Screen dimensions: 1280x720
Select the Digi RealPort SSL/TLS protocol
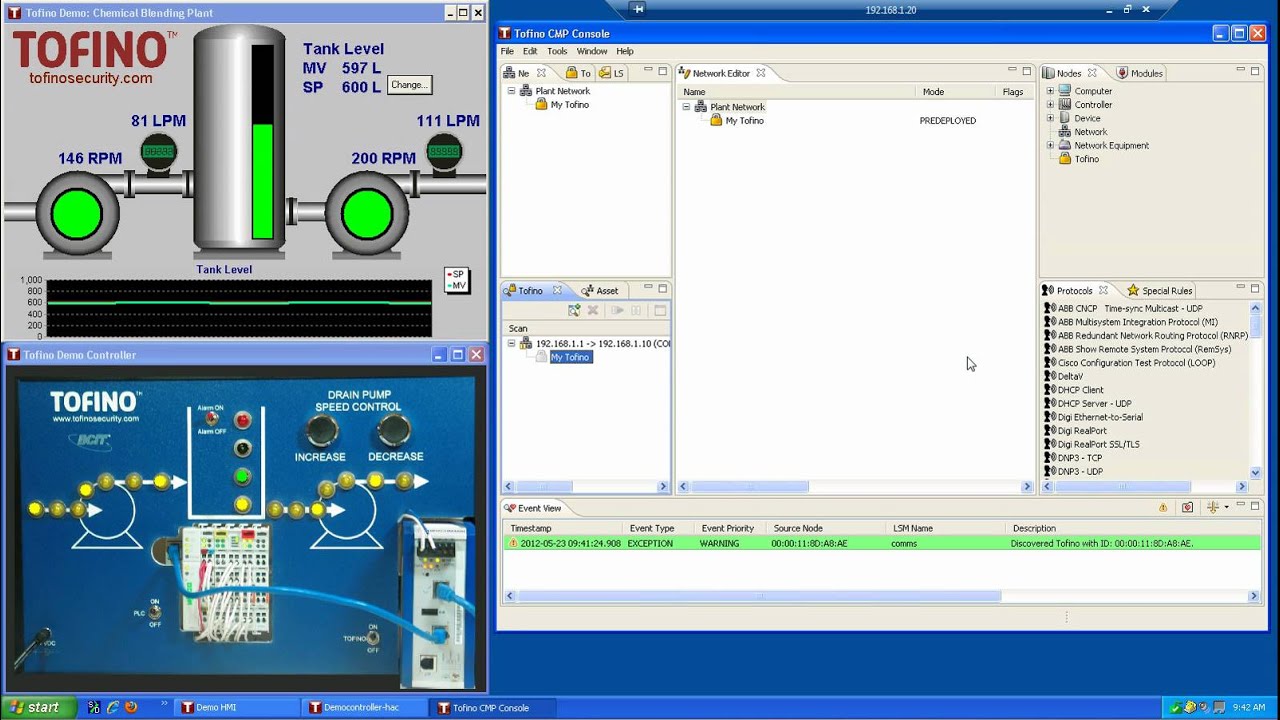click(1091, 444)
